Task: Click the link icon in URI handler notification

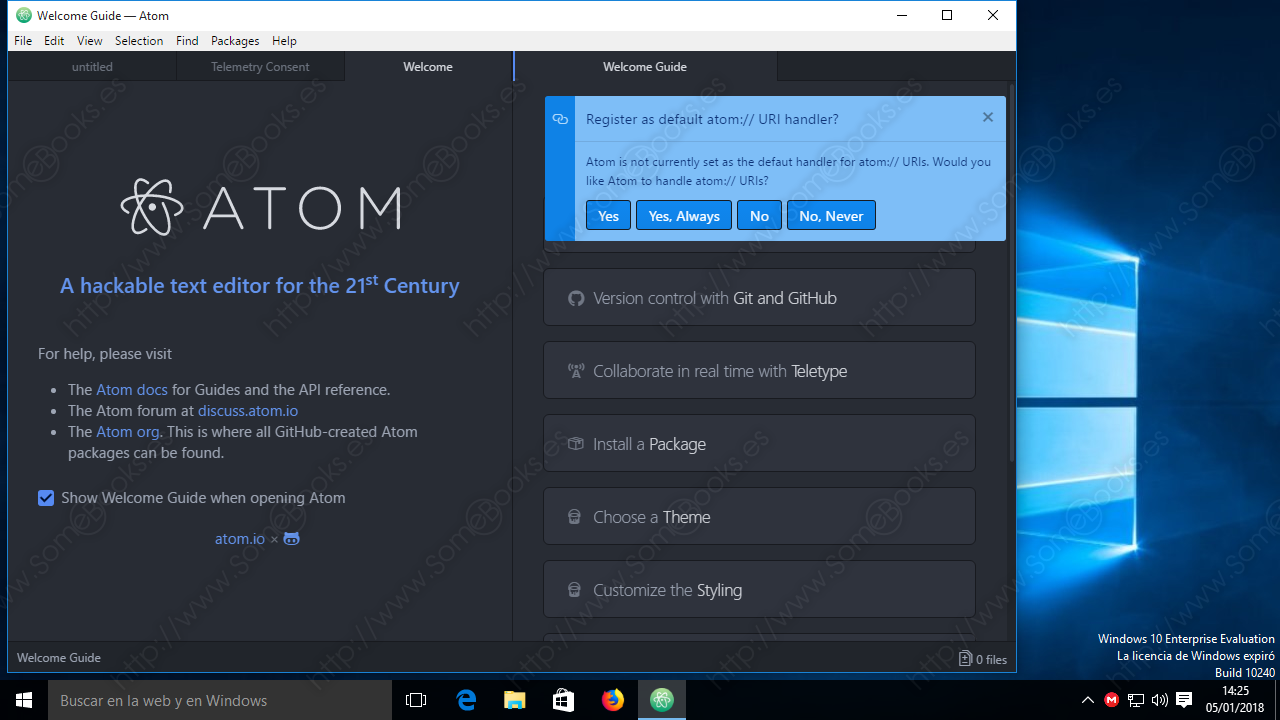Action: point(560,119)
